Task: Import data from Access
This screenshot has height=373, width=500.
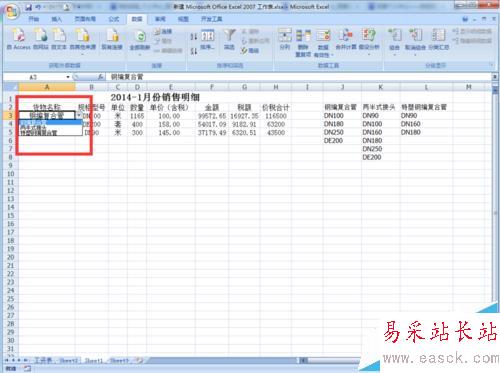Action: coord(19,39)
